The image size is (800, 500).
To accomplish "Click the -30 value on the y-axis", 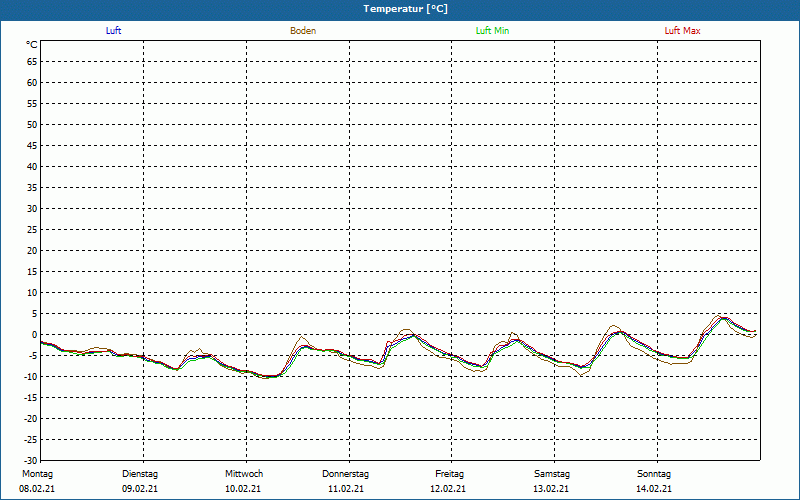I will click(31, 461).
